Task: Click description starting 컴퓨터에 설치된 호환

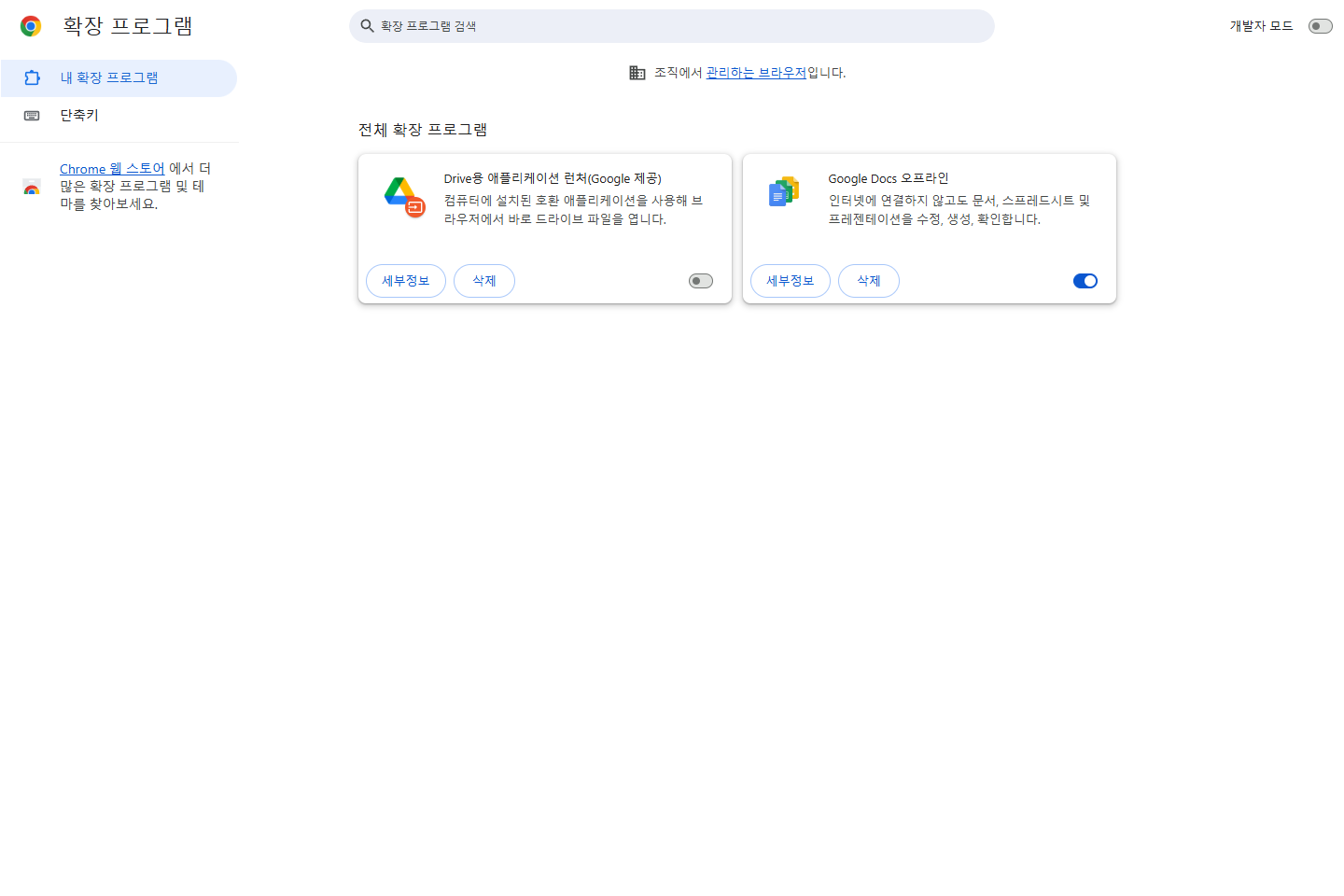Action: pos(574,210)
